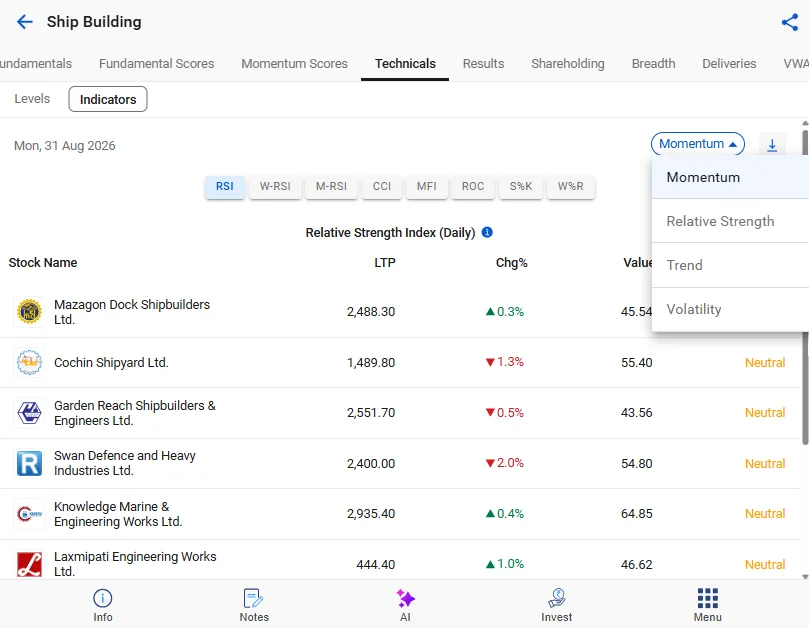Share the Ship Building page
Image resolution: width=809 pixels, height=628 pixels.
tap(789, 22)
